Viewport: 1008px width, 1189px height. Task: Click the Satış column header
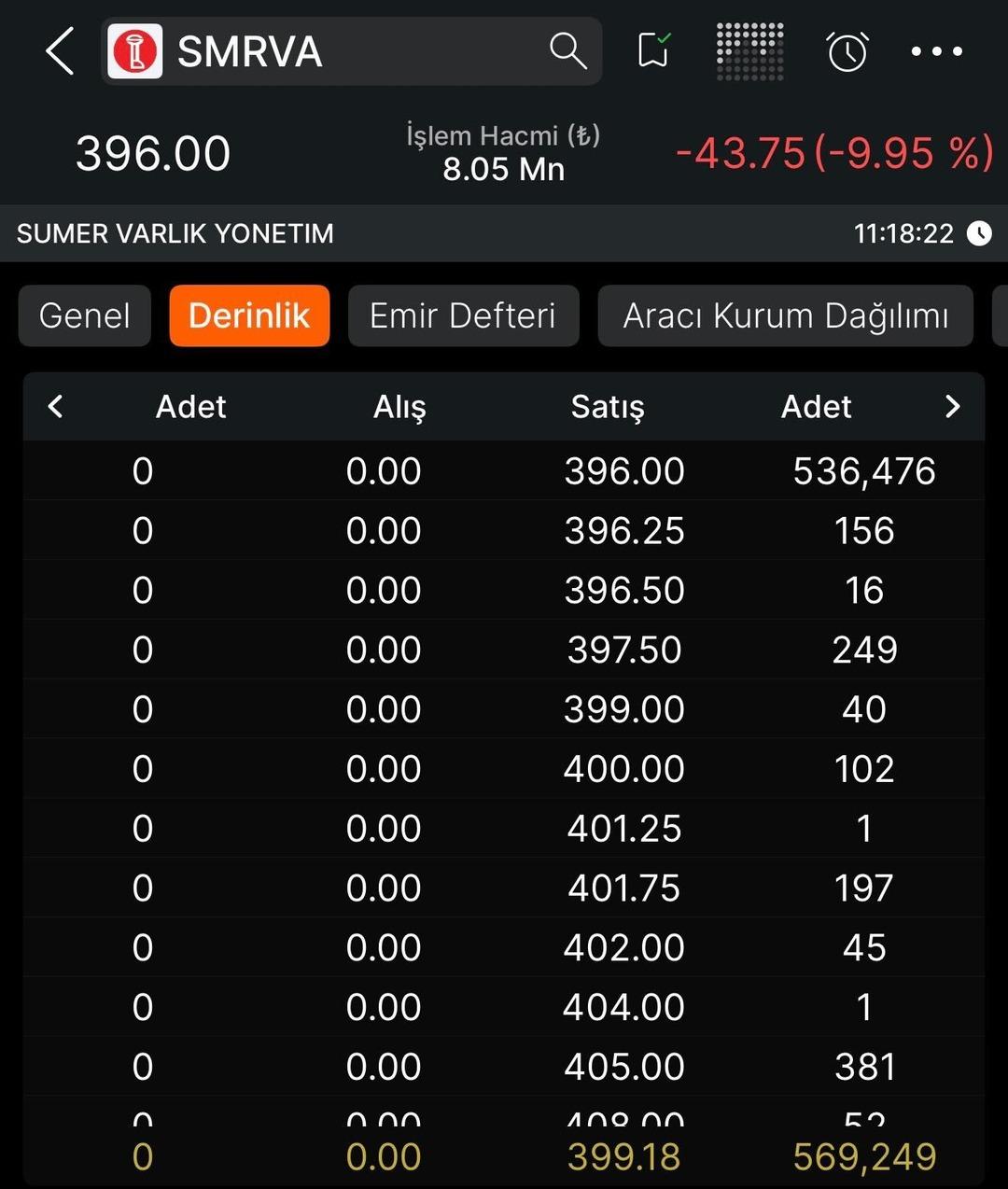click(x=608, y=407)
